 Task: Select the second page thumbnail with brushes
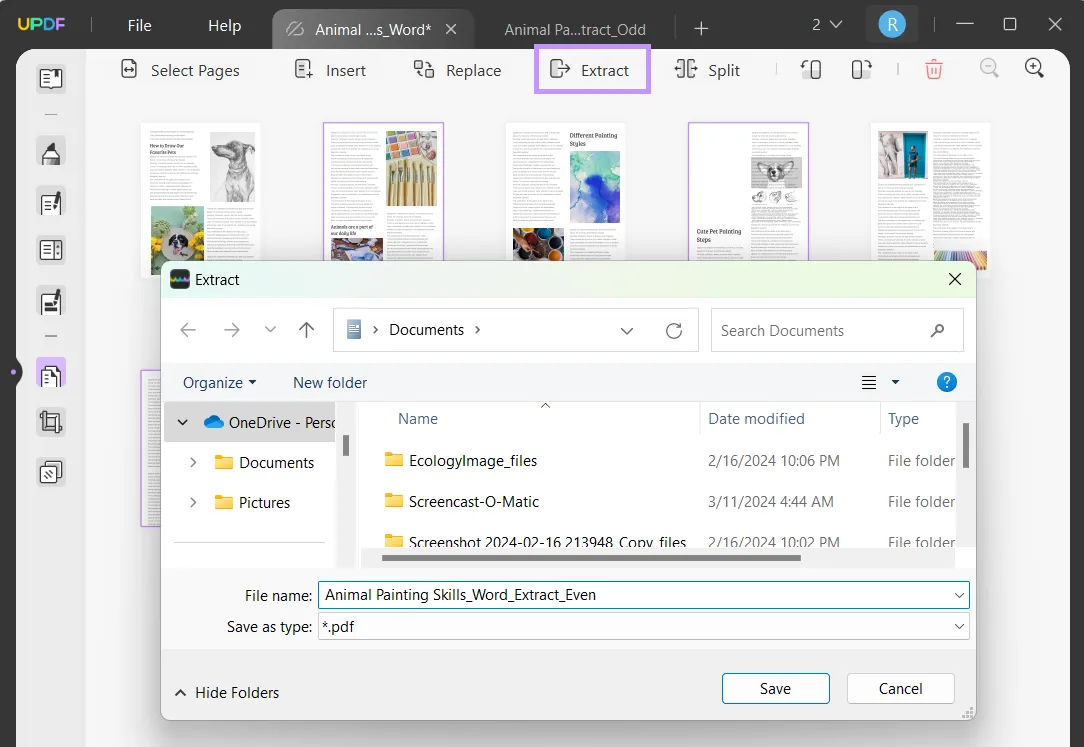383,192
